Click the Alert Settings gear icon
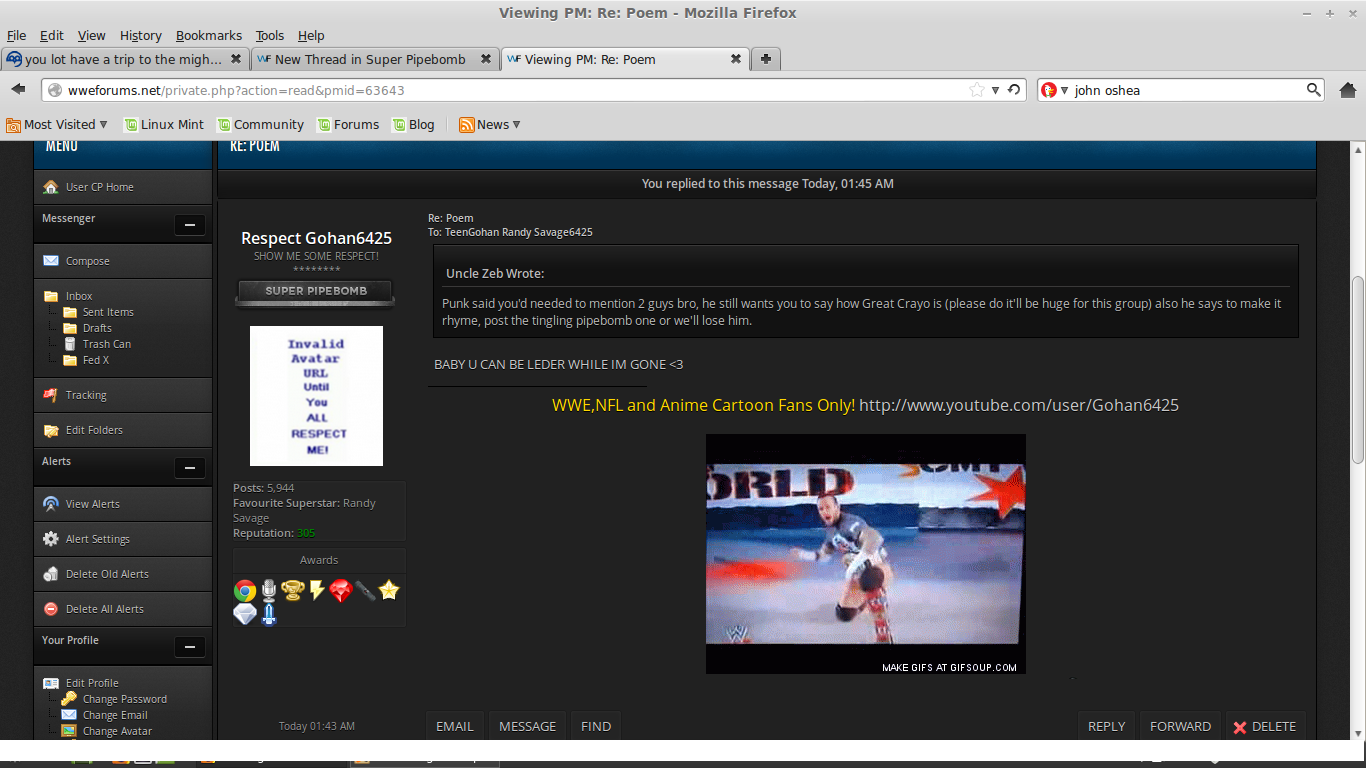The height and width of the screenshot is (768, 1366). (x=51, y=539)
